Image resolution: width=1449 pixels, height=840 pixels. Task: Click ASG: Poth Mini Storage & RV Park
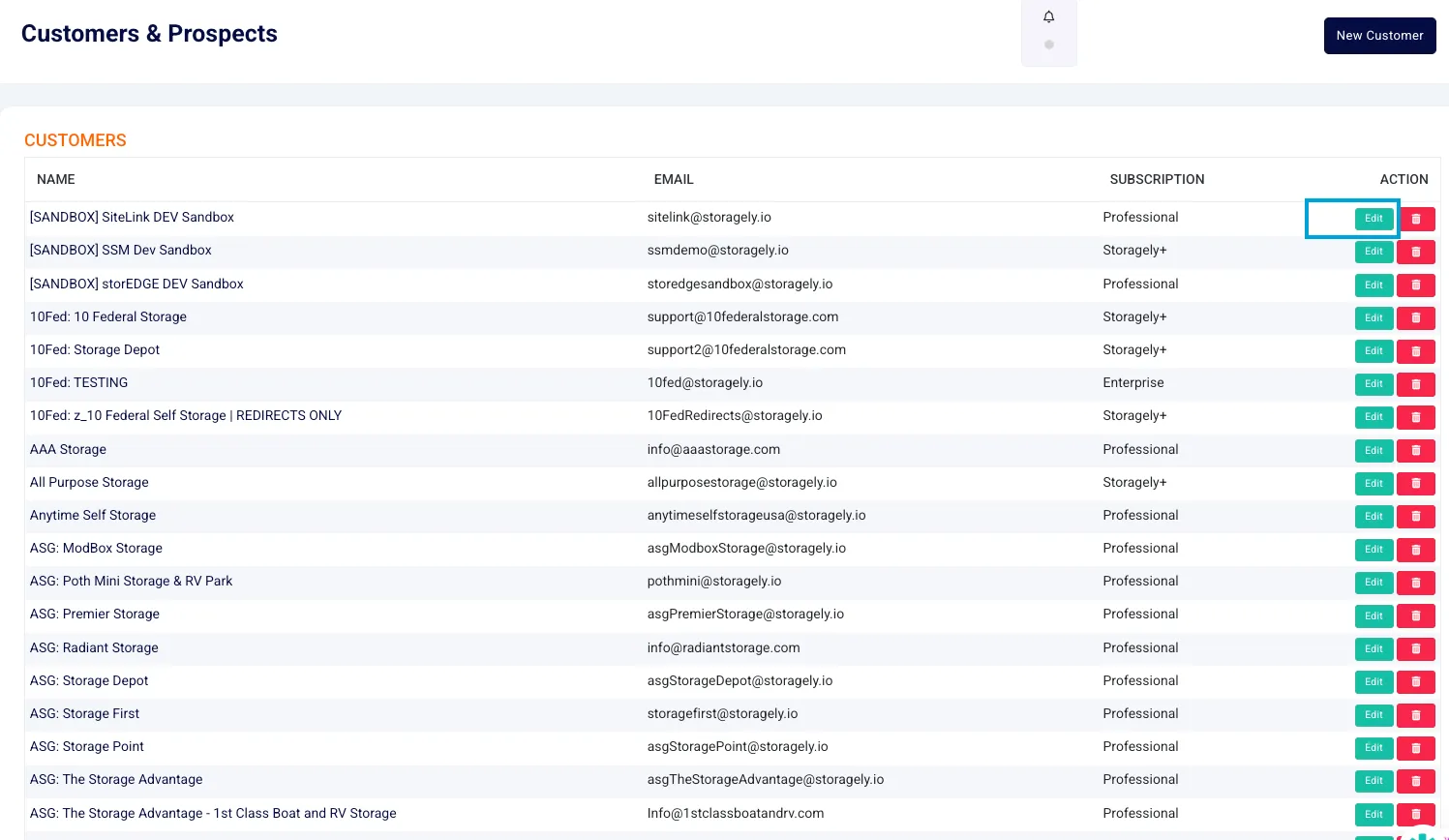(132, 582)
